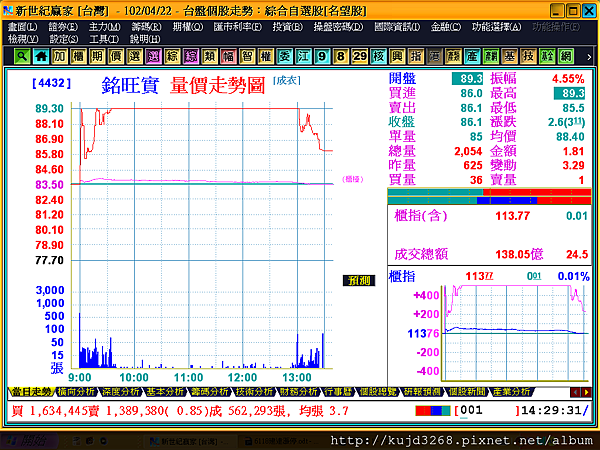
Task: Open the 說明(H) help menu
Action: (x=145, y=39)
